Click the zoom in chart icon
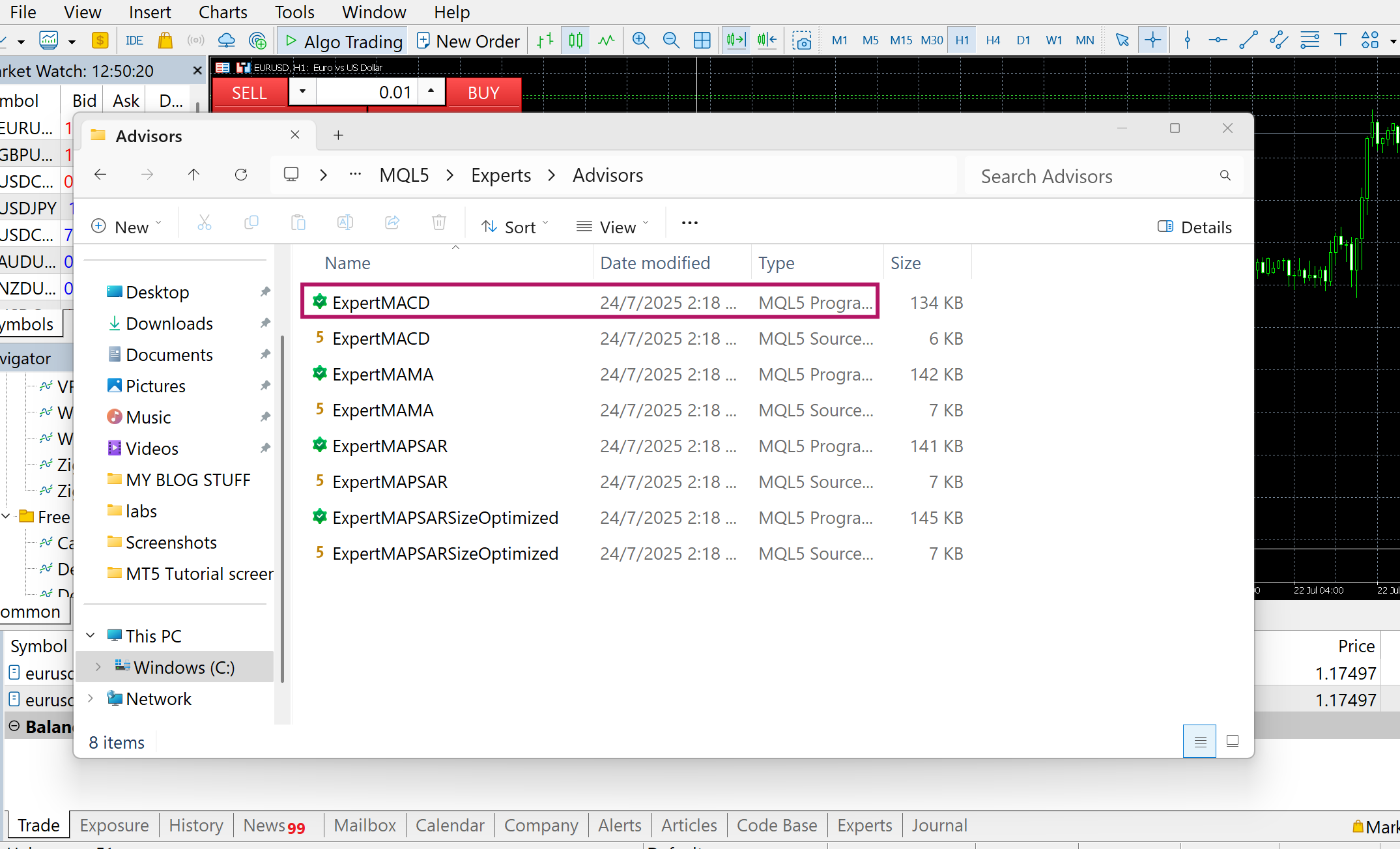This screenshot has width=1400, height=849. 640,40
